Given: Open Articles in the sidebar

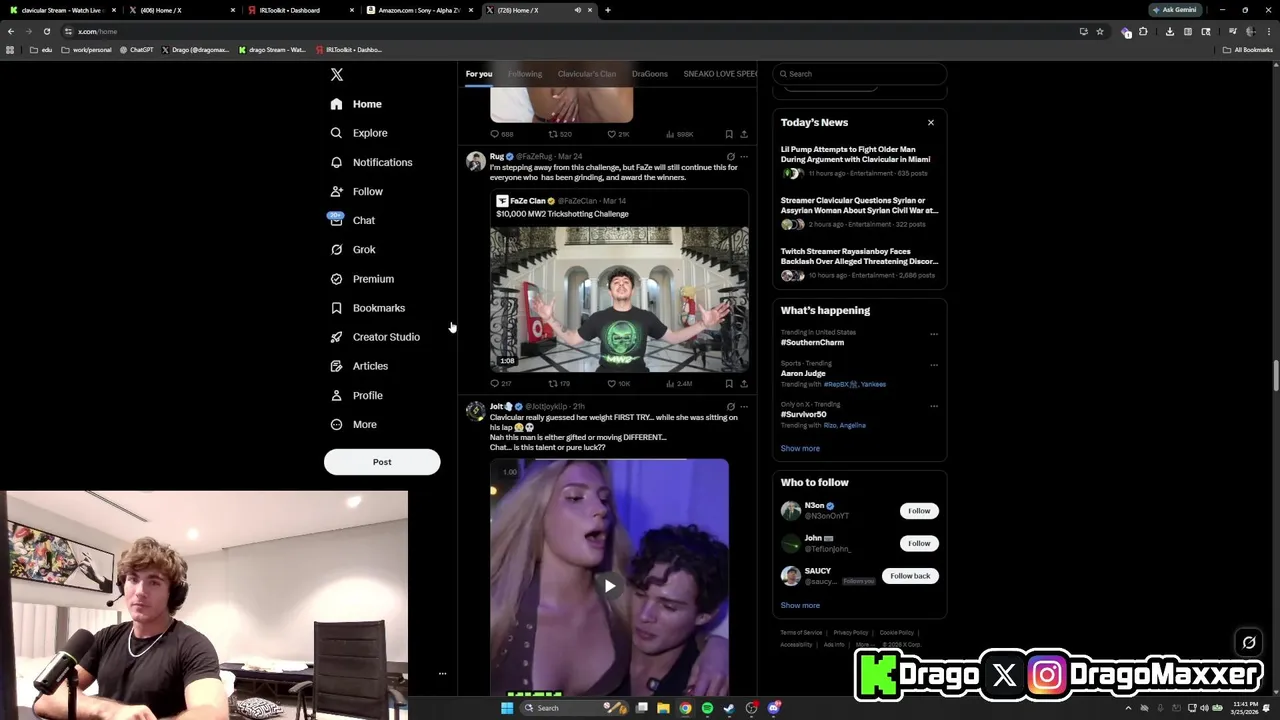Looking at the screenshot, I should pyautogui.click(x=359, y=366).
